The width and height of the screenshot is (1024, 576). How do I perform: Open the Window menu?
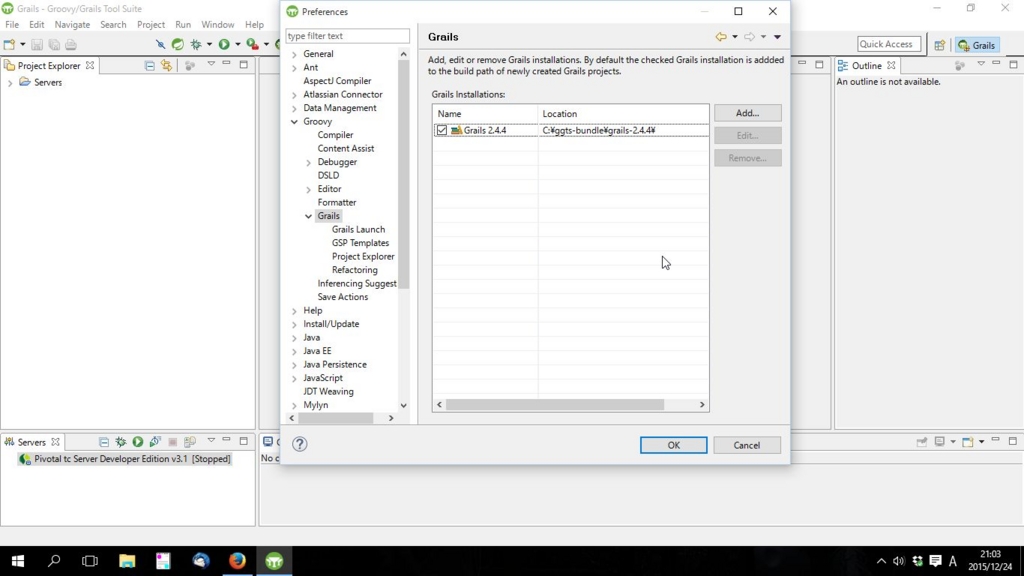217,24
